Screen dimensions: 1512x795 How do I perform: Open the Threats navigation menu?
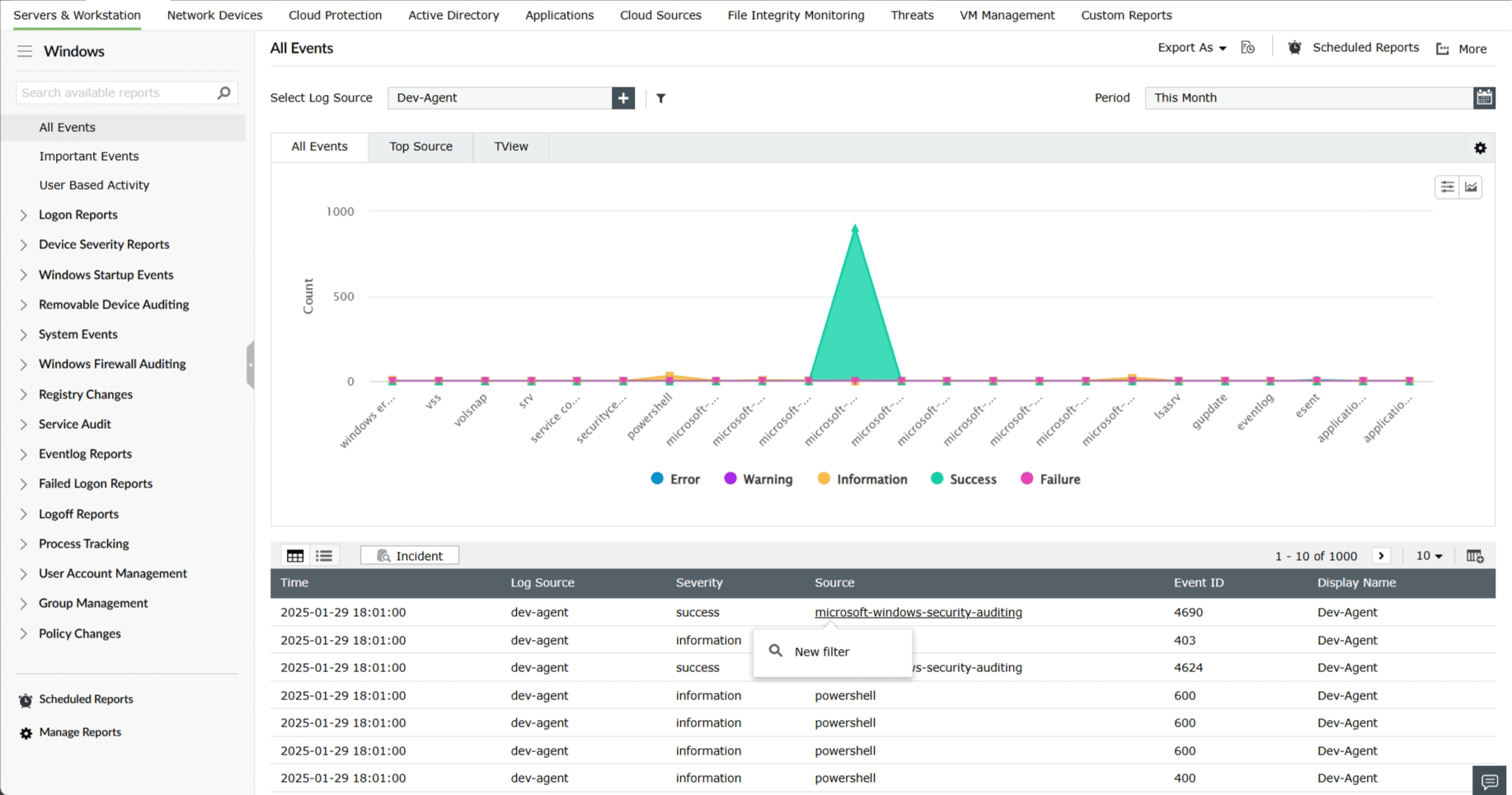coord(912,15)
